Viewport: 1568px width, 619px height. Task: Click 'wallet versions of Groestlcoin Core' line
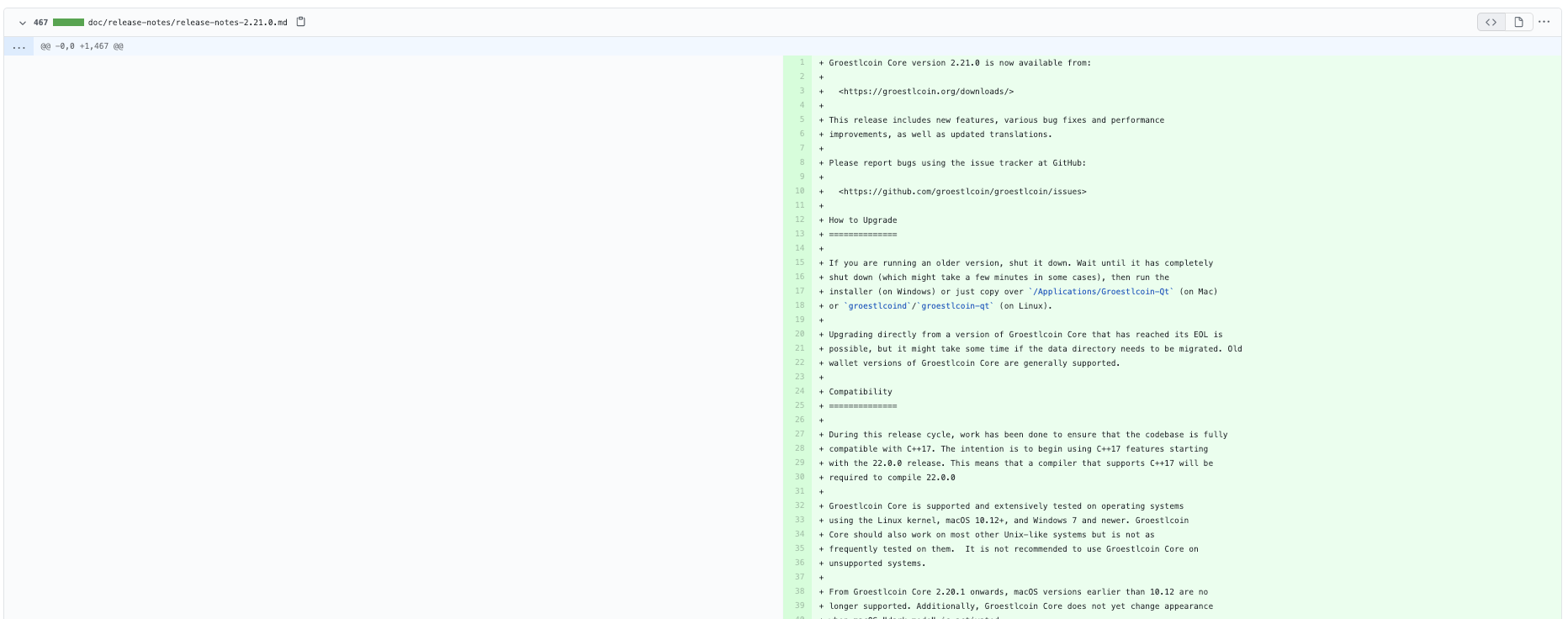point(974,363)
